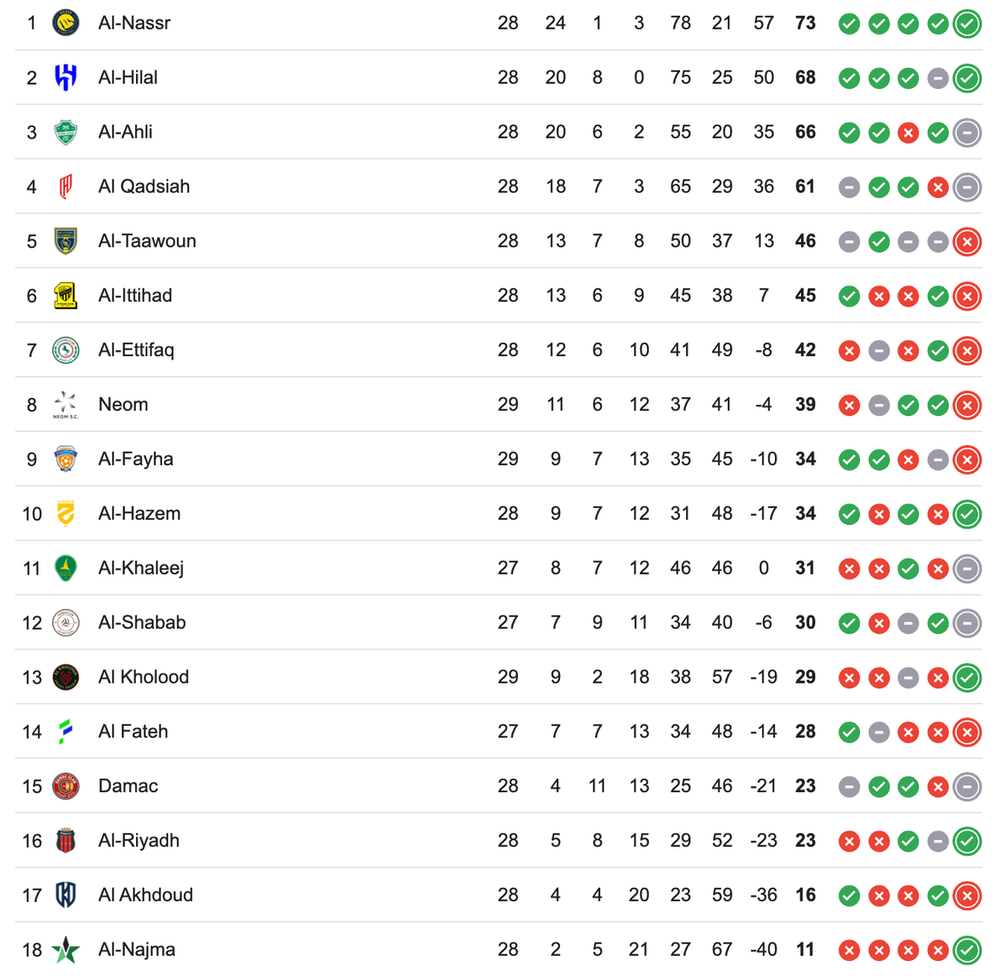Select the Al-Ettifaq team name
Viewport: 1000px width, 976px height.
pos(136,350)
